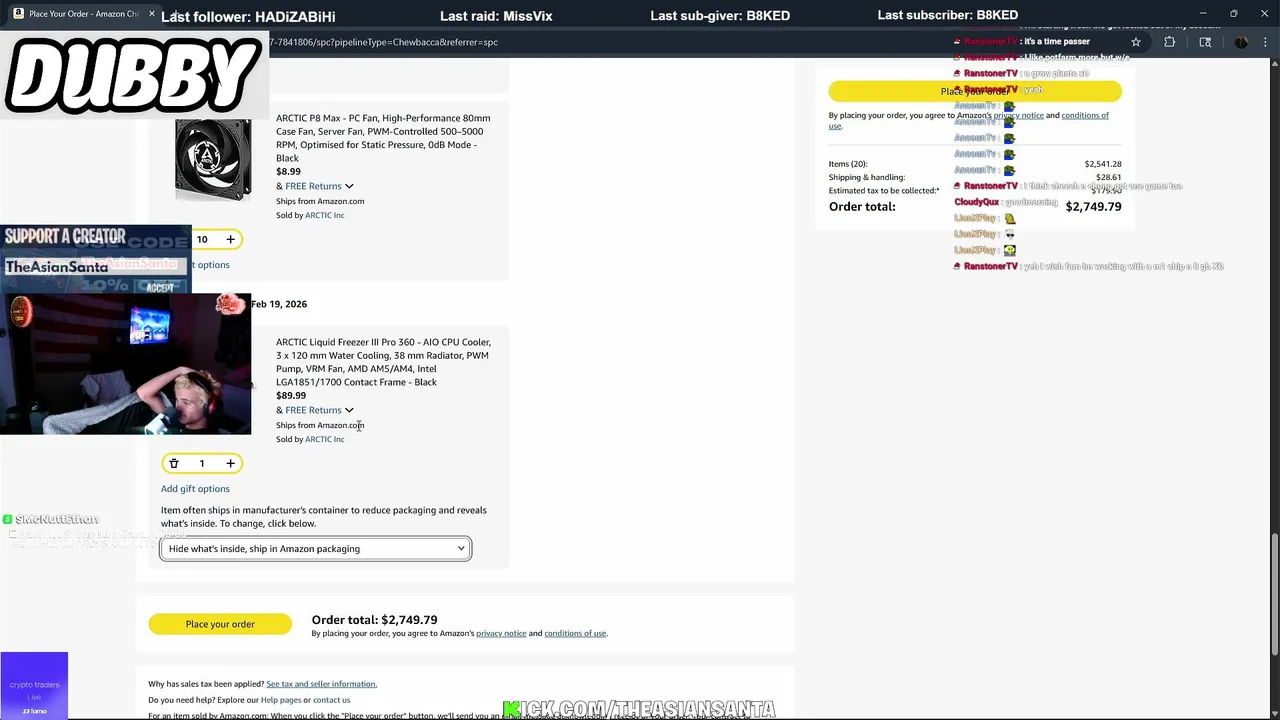
Task: Click the Items (20): summary label
Action: click(x=848, y=164)
